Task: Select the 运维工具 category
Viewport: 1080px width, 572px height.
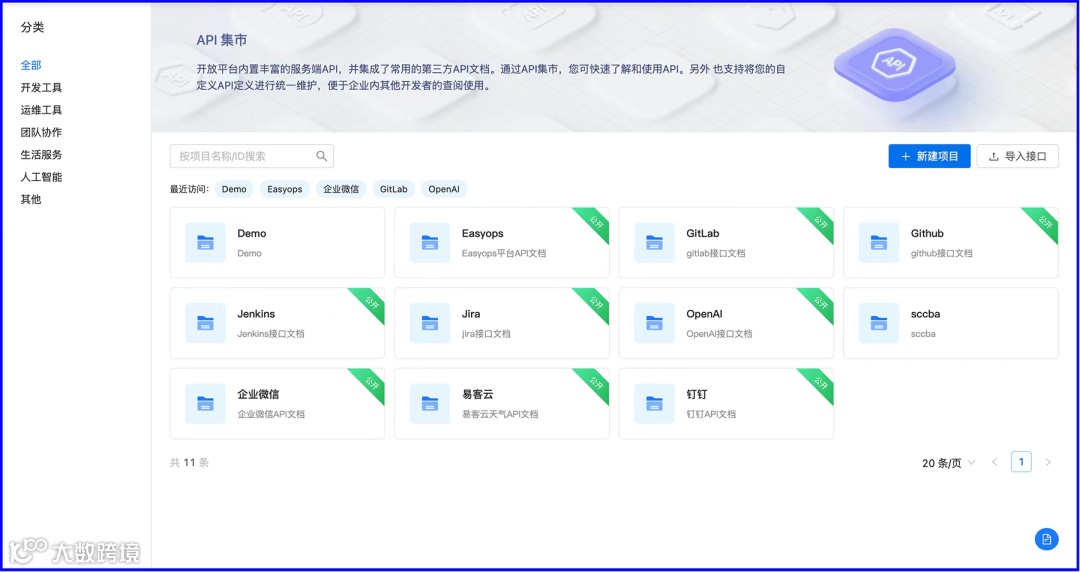Action: tap(41, 110)
